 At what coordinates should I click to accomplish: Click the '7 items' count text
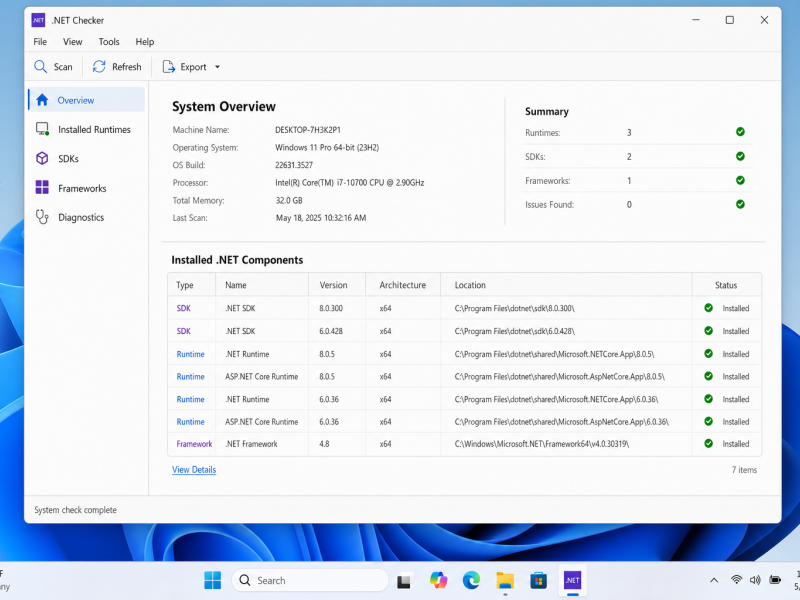(x=744, y=470)
